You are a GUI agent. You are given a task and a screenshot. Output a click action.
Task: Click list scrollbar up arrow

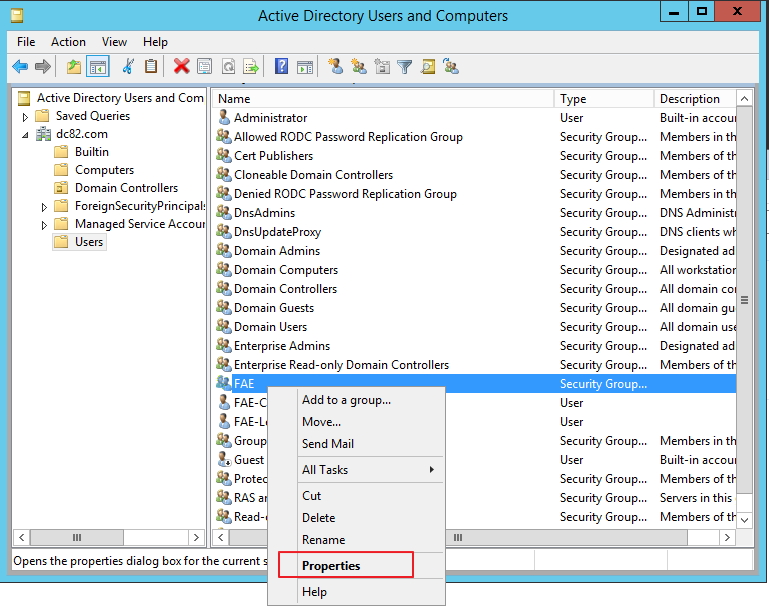click(744, 99)
